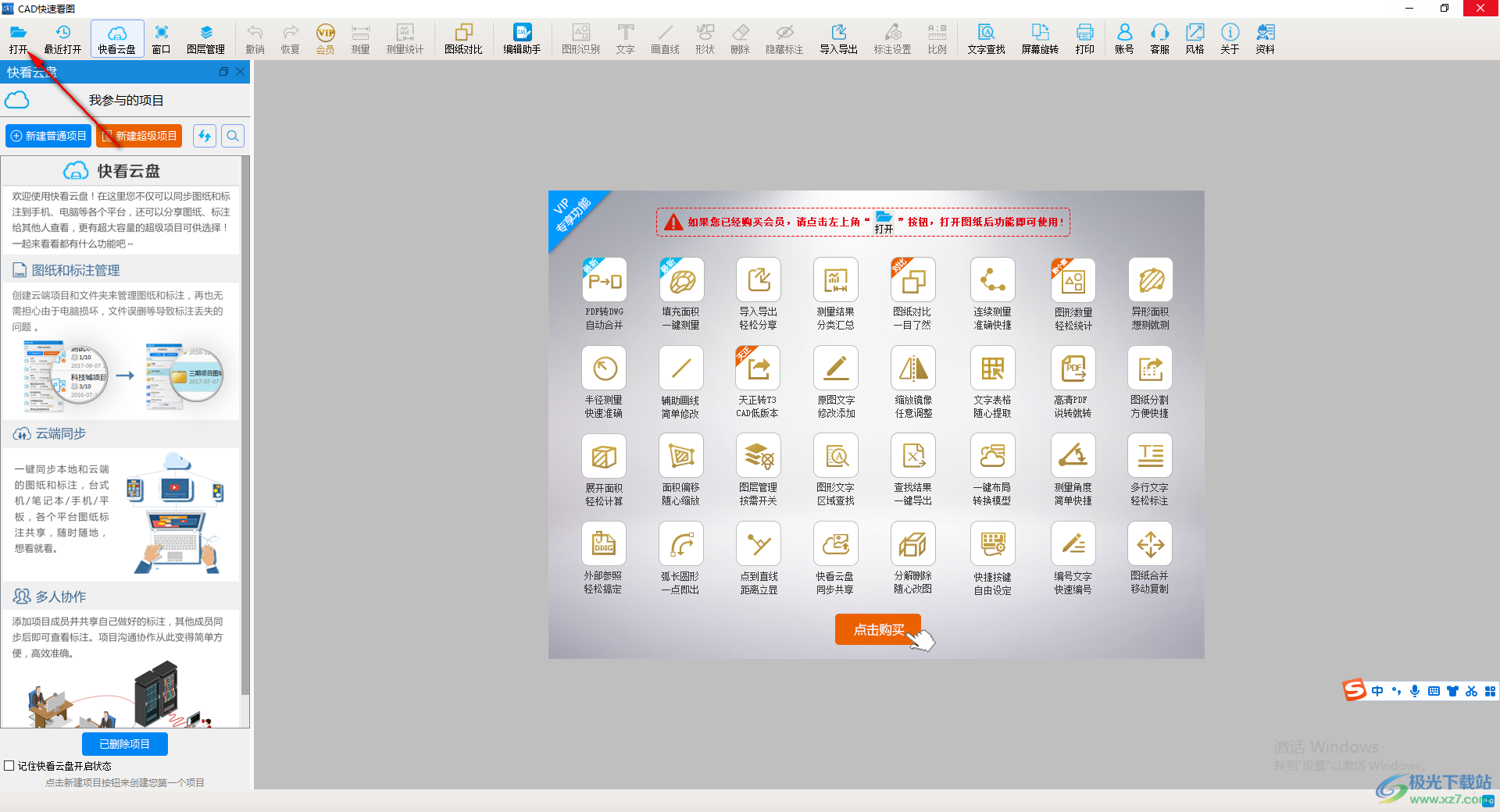Click the refresh sync icon in cloud panel
This screenshot has height=812, width=1500.
click(x=205, y=136)
